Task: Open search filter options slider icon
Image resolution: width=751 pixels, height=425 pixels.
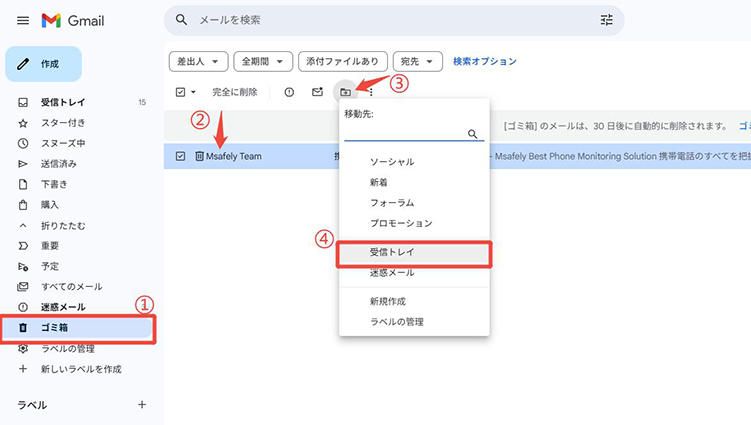Action: (x=606, y=20)
